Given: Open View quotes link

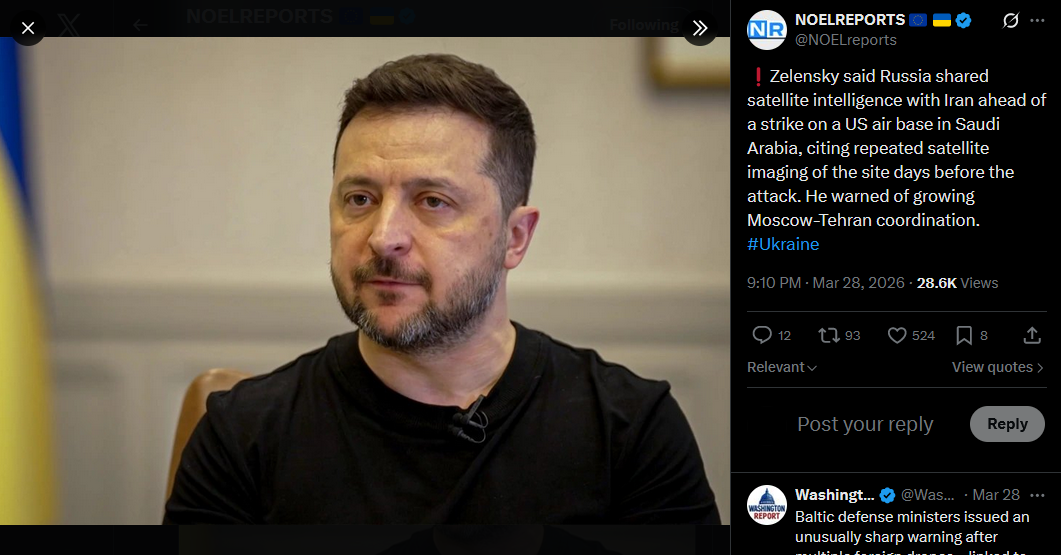Looking at the screenshot, I should tap(997, 367).
